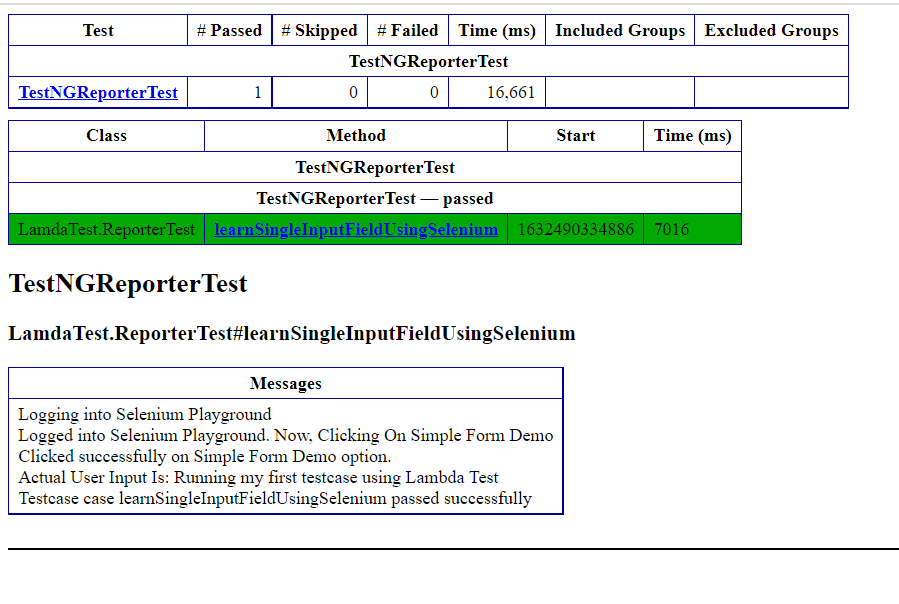The image size is (899, 604).
Task: Click the 'TestNGReporterTest — passed' row
Action: coord(375,198)
